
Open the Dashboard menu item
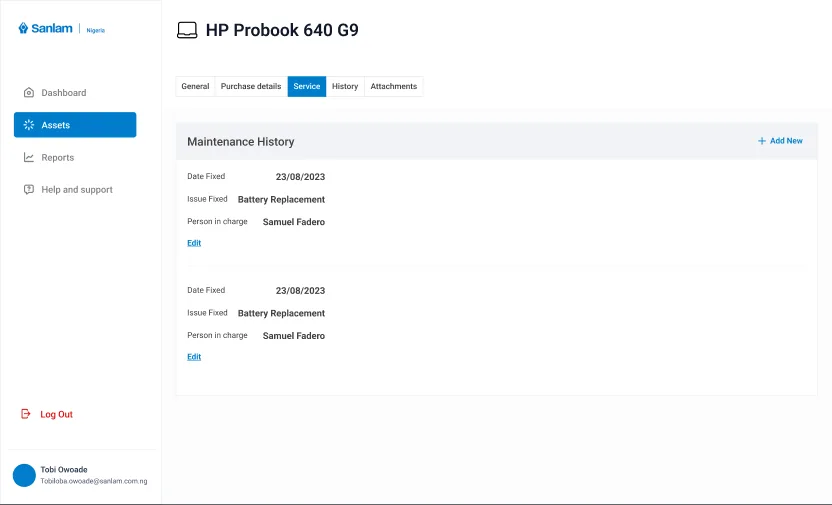pyautogui.click(x=75, y=93)
